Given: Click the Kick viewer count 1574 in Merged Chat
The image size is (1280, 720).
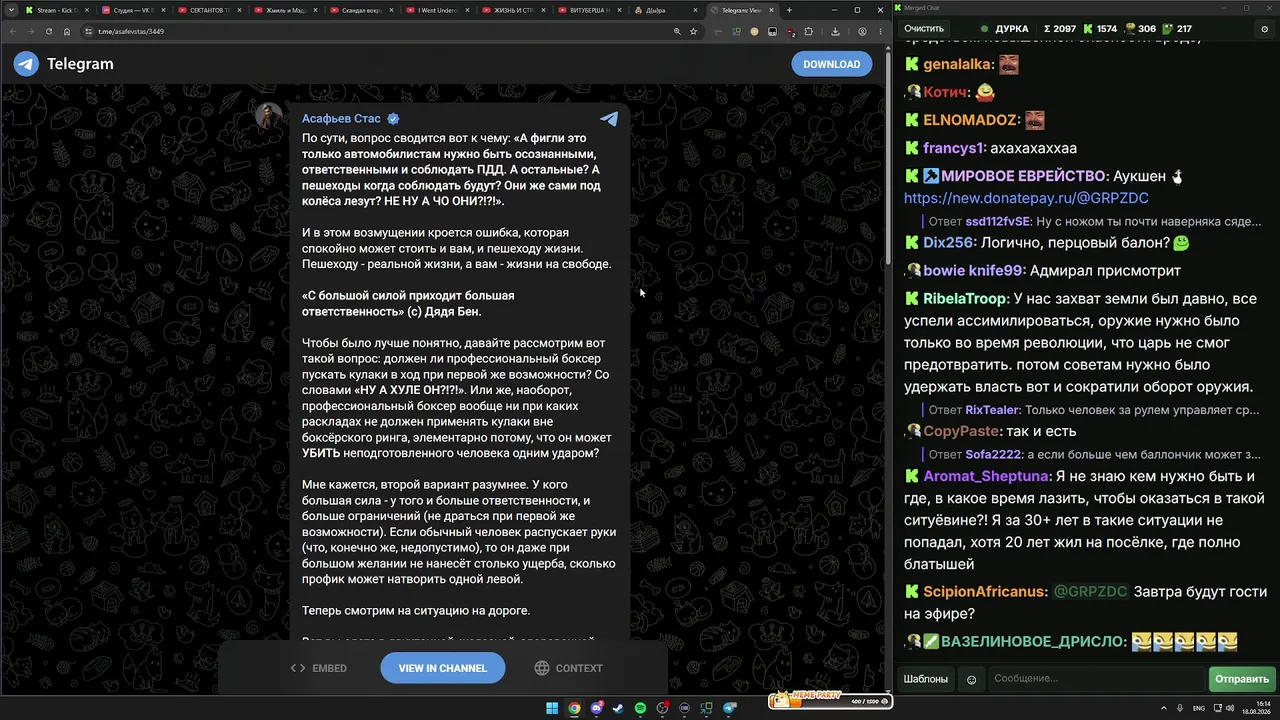Looking at the screenshot, I should pos(1100,29).
